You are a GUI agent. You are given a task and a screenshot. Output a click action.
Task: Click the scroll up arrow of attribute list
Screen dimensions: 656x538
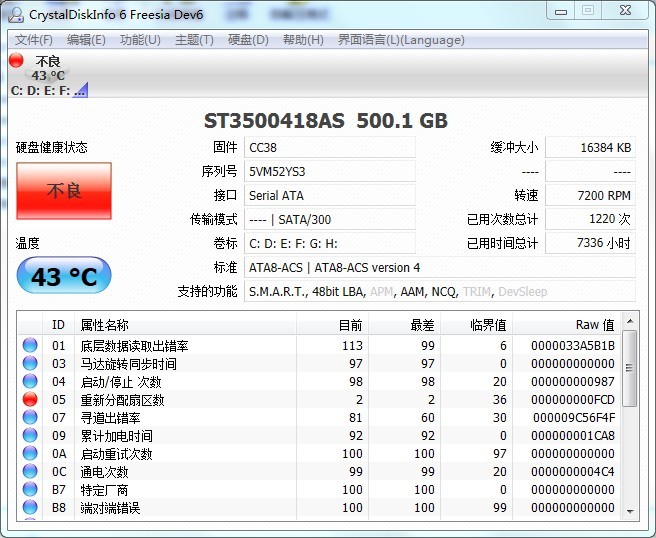[x=630, y=321]
